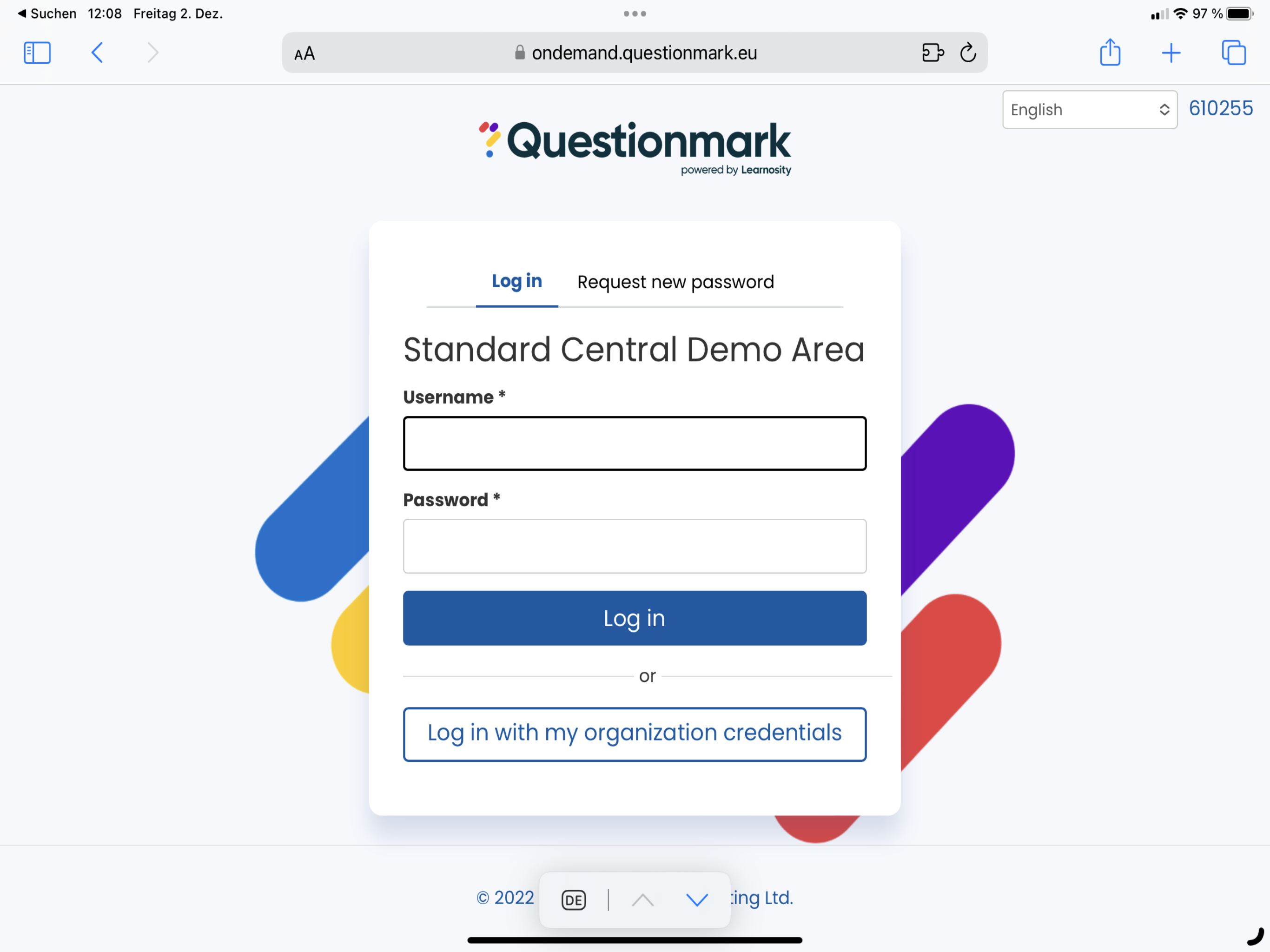Show the Safari sidebar

click(37, 53)
